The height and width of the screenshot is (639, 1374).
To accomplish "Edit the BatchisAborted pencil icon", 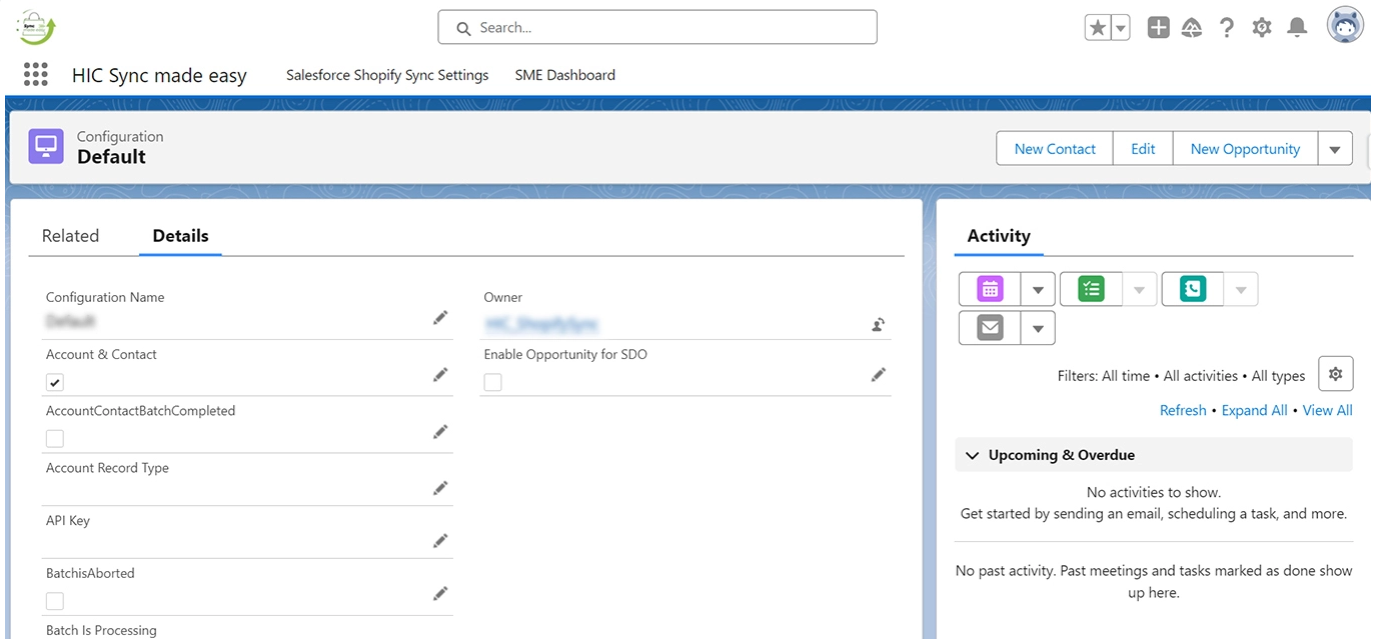I will (440, 594).
